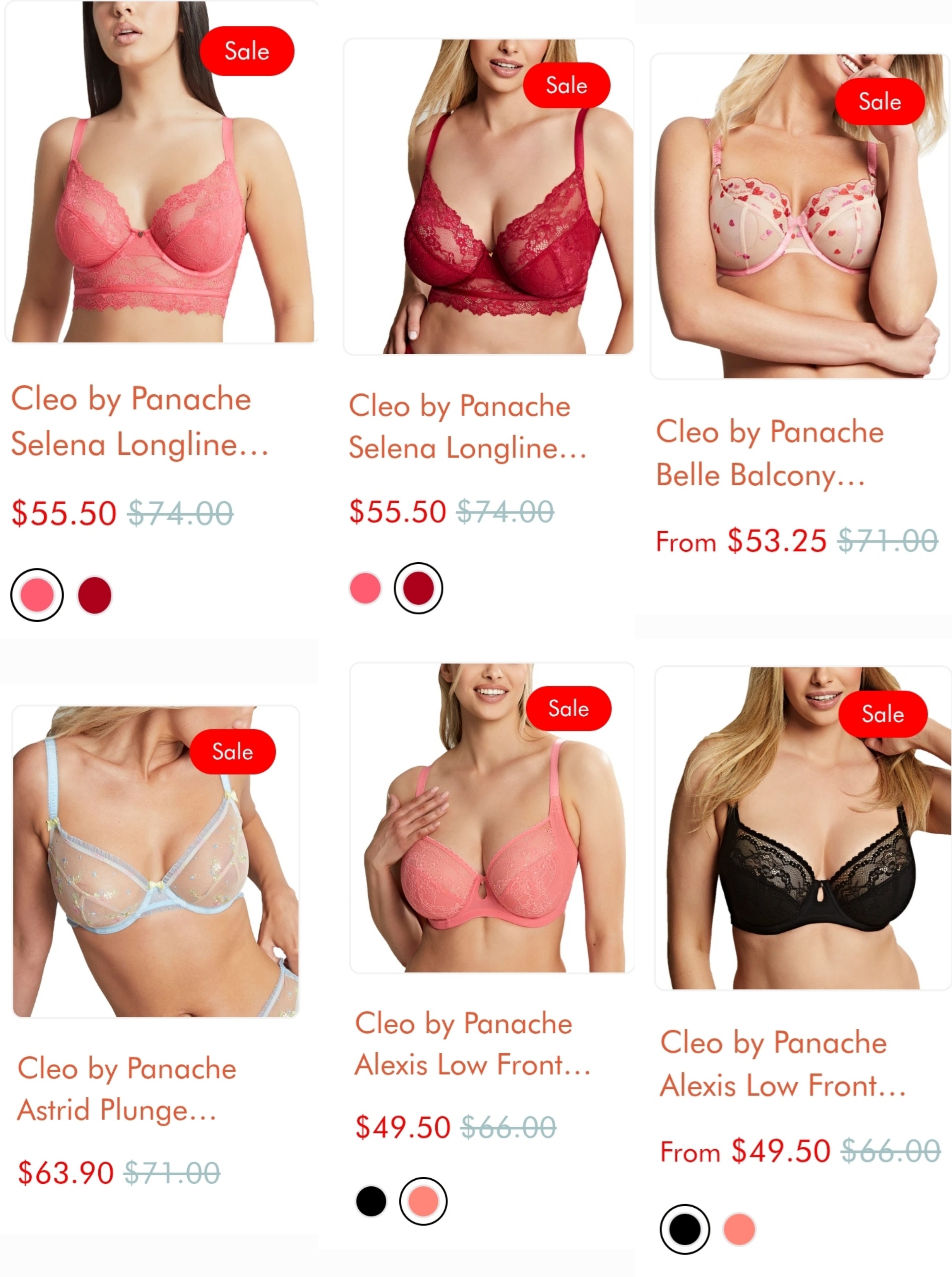This screenshot has width=952, height=1277.
Task: Open black Alexis Low Front product image
Action: (803, 828)
